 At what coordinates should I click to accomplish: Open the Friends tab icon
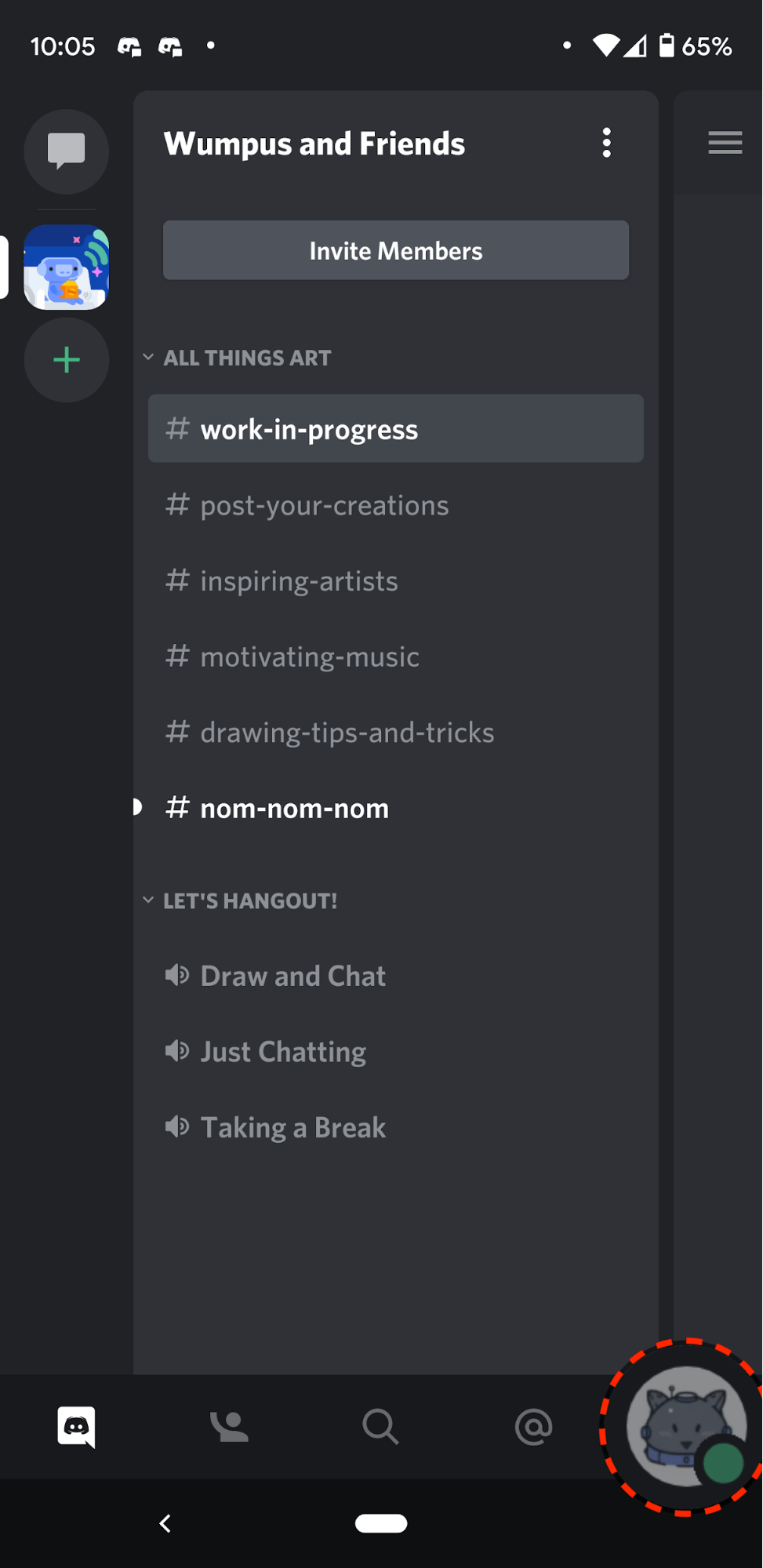(x=228, y=1427)
